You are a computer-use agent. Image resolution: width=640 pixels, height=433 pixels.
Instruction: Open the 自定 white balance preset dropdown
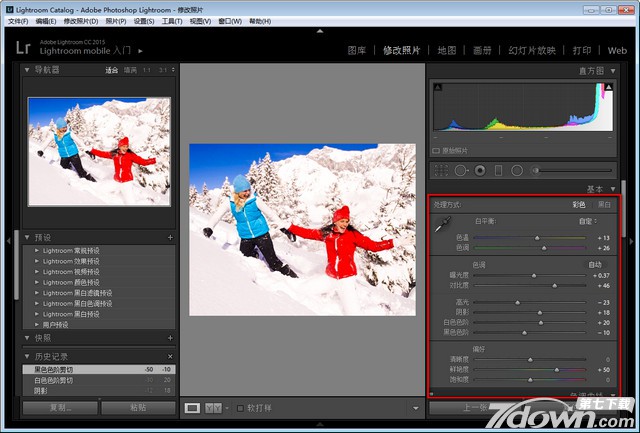tap(588, 221)
